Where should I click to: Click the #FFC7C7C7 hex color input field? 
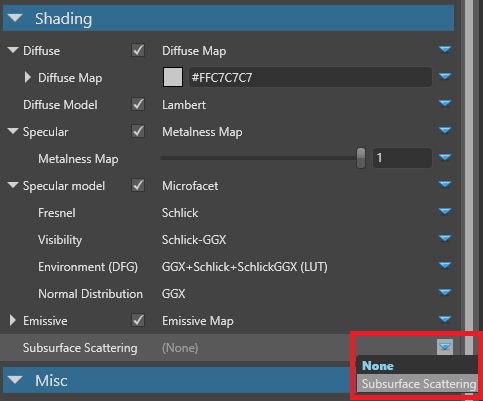[310, 77]
